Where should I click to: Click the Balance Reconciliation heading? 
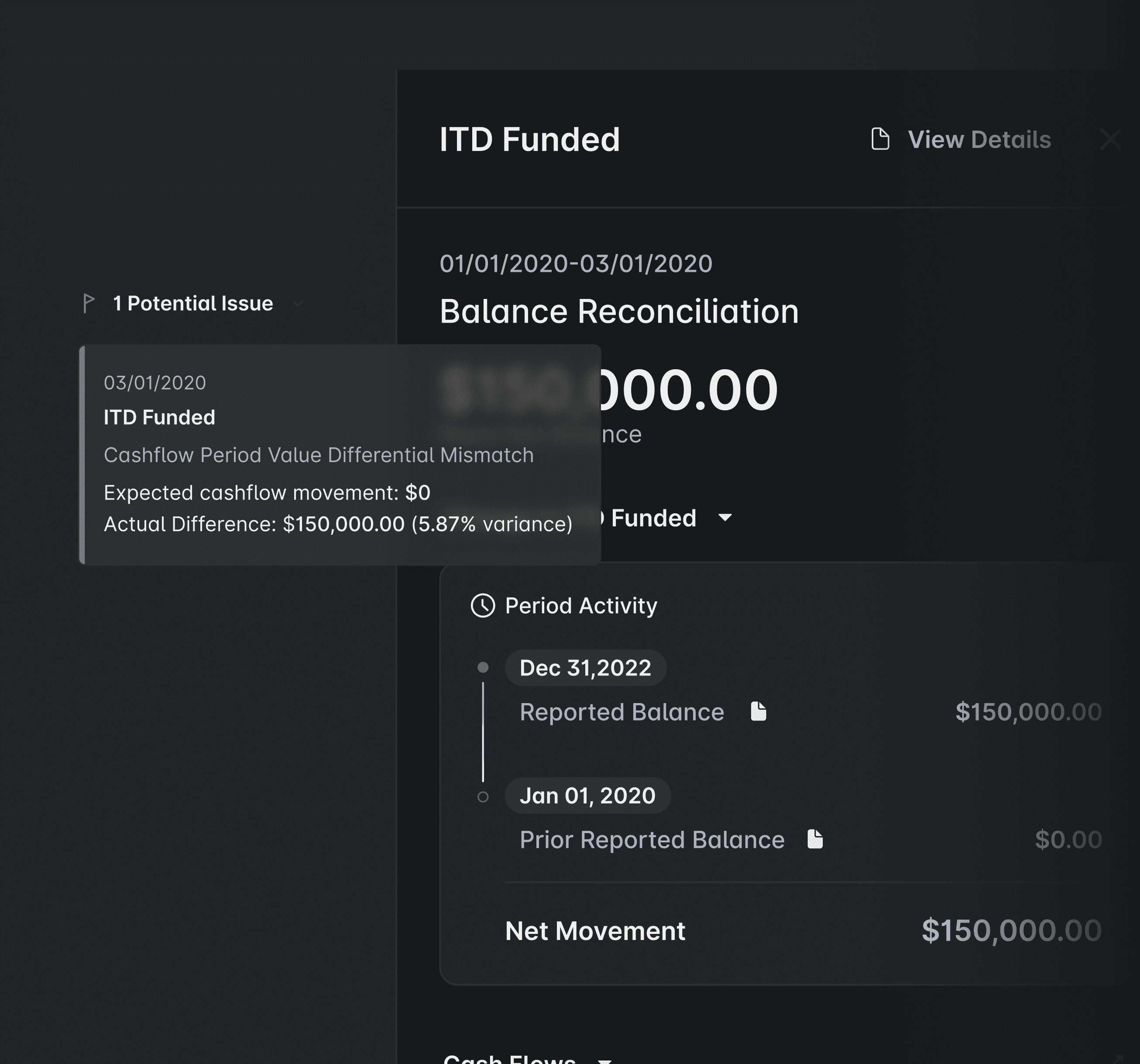coord(619,311)
